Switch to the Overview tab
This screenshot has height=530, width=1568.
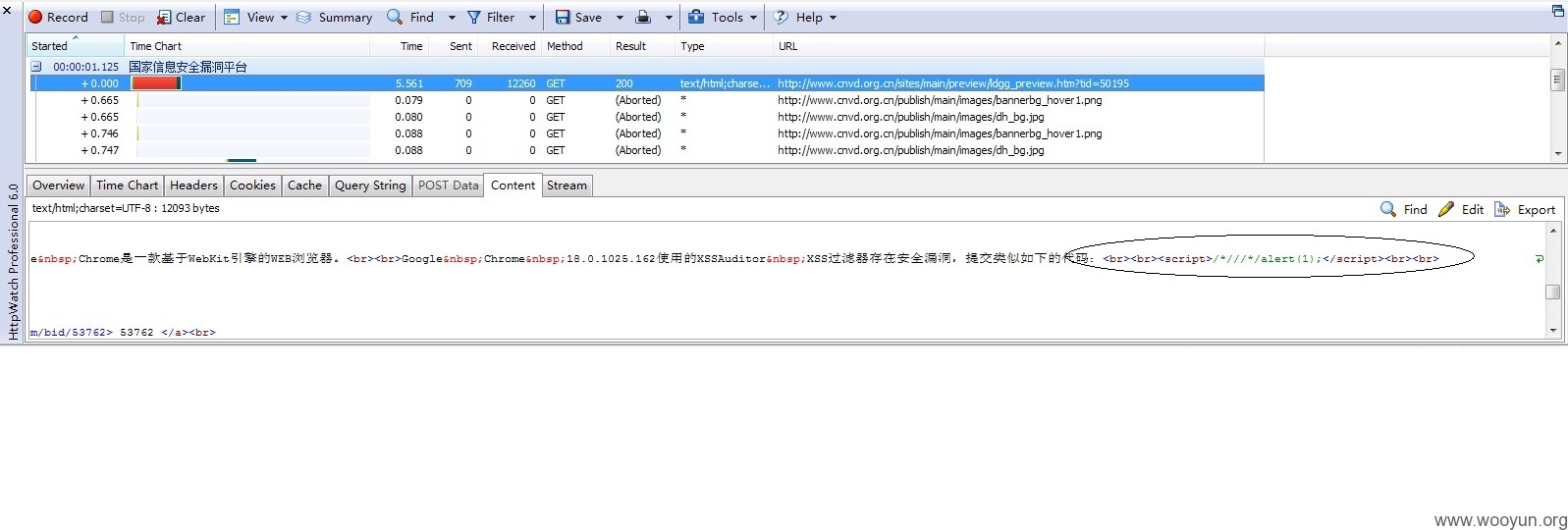[x=59, y=185]
